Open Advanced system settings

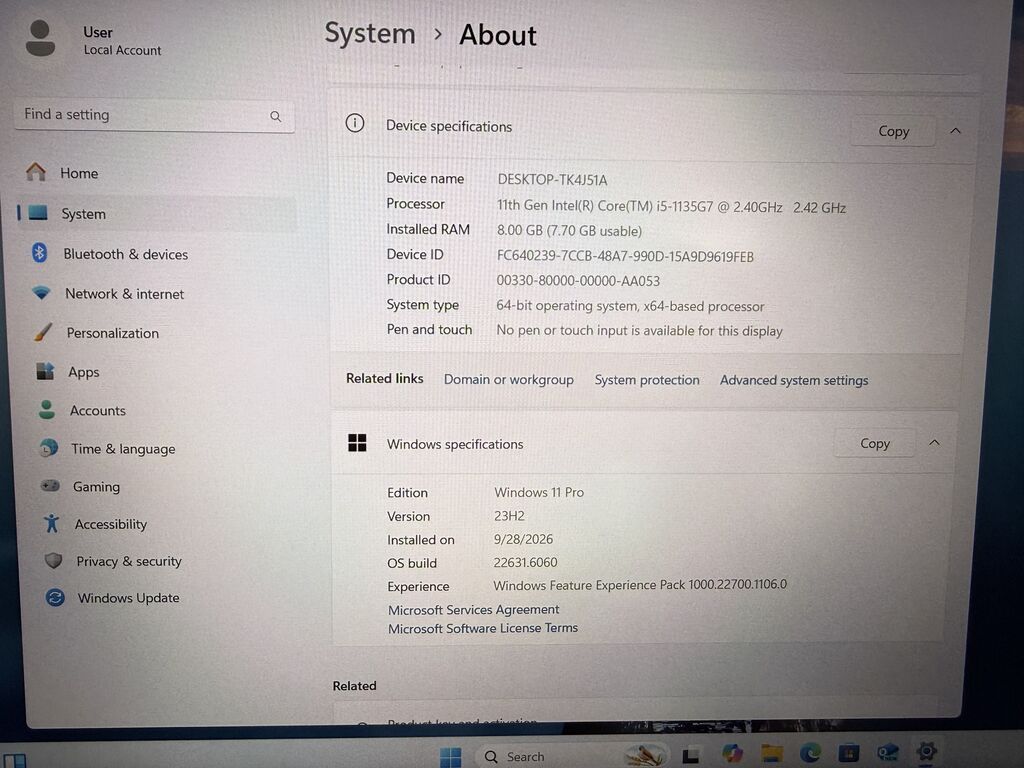click(794, 380)
